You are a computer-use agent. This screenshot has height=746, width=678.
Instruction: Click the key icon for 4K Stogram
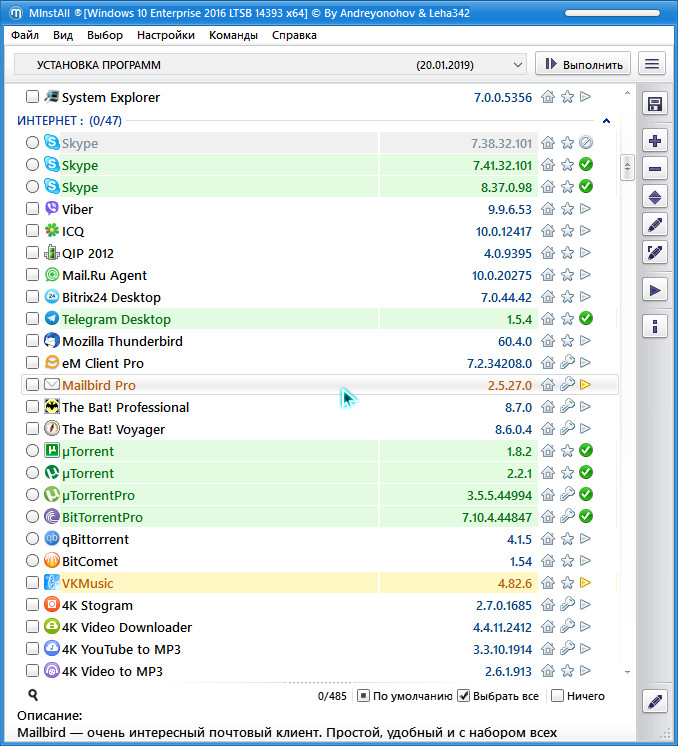click(567, 605)
